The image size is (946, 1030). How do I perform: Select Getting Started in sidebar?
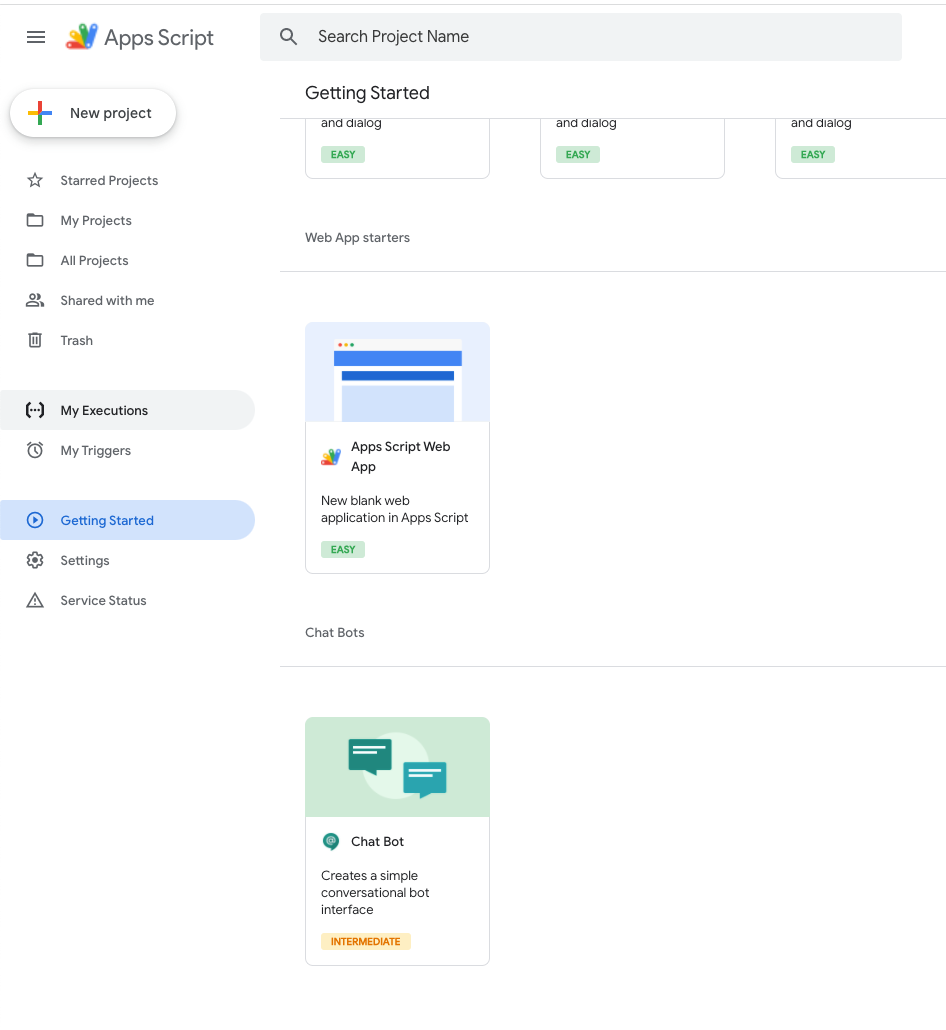[x=127, y=520]
